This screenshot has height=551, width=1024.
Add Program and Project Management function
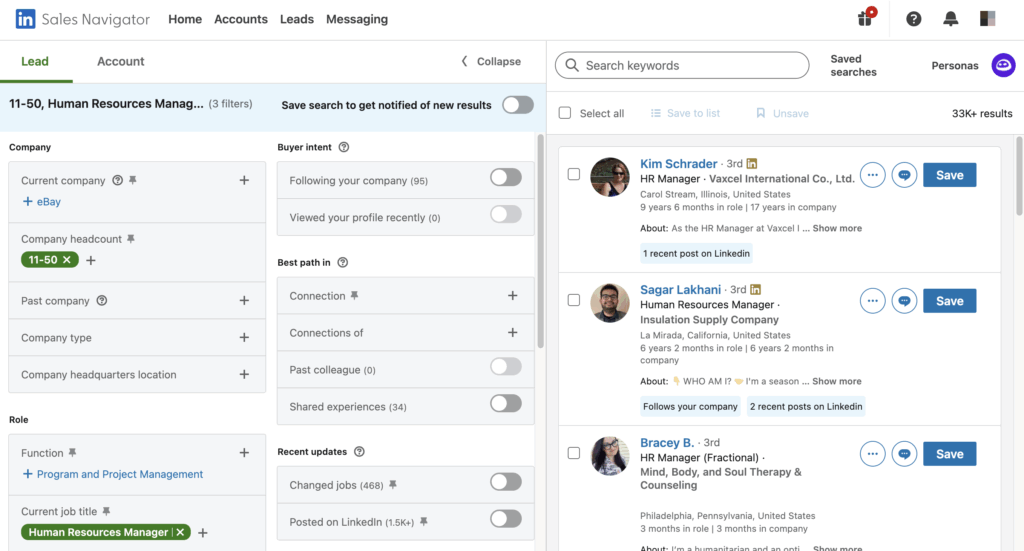click(112, 474)
